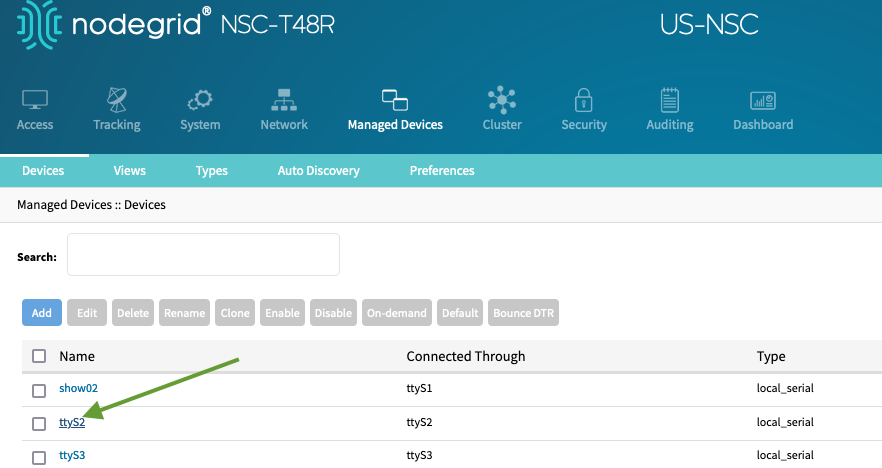Select the ttyS2 row checkbox
Screen dimensions: 882x468
[39, 424]
